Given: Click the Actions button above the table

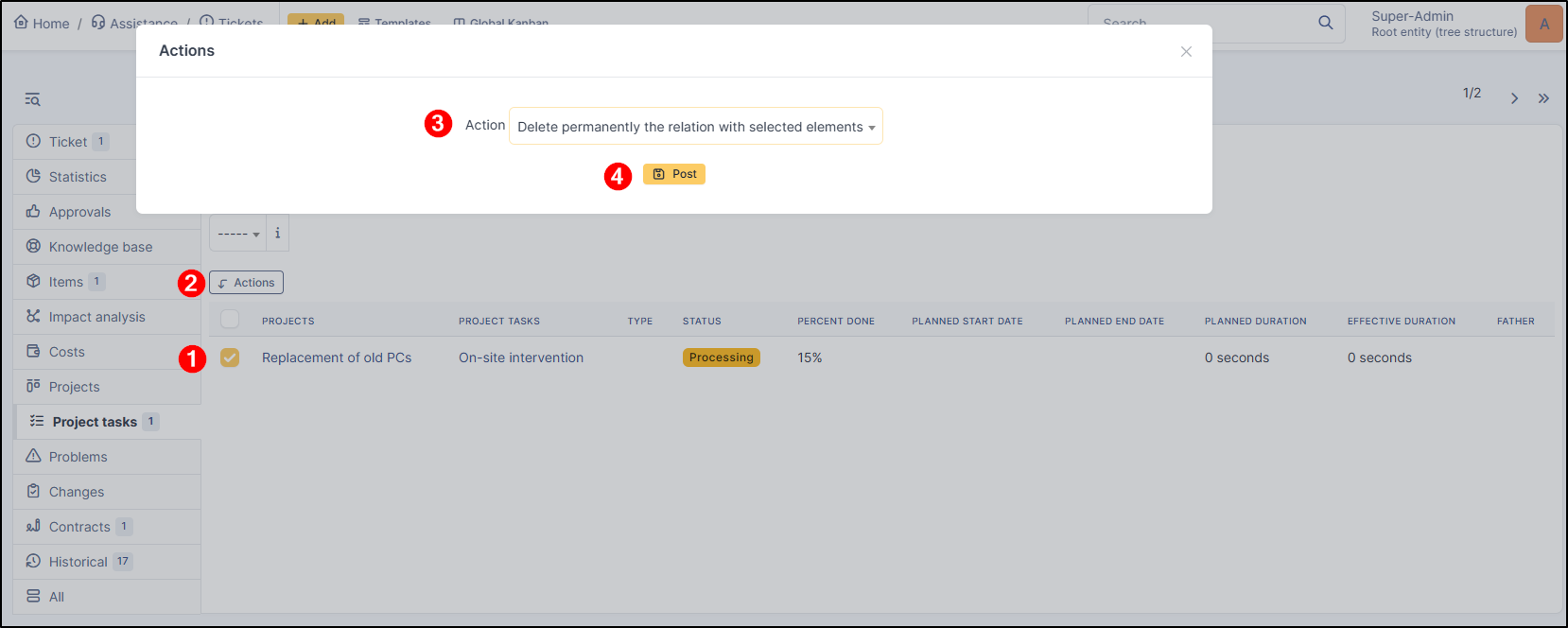Looking at the screenshot, I should click(246, 283).
